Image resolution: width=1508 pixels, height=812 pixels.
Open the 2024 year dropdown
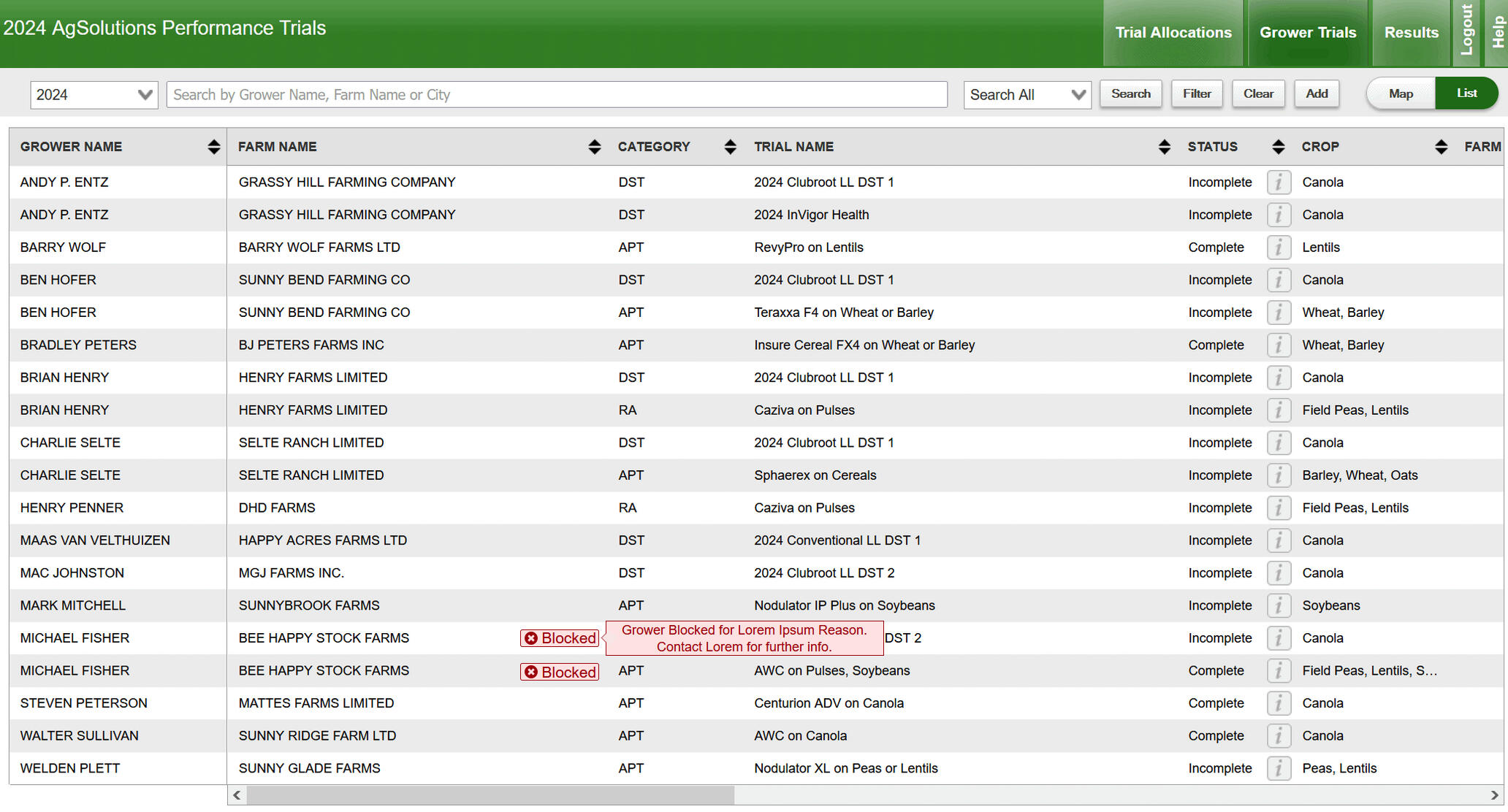click(x=94, y=95)
